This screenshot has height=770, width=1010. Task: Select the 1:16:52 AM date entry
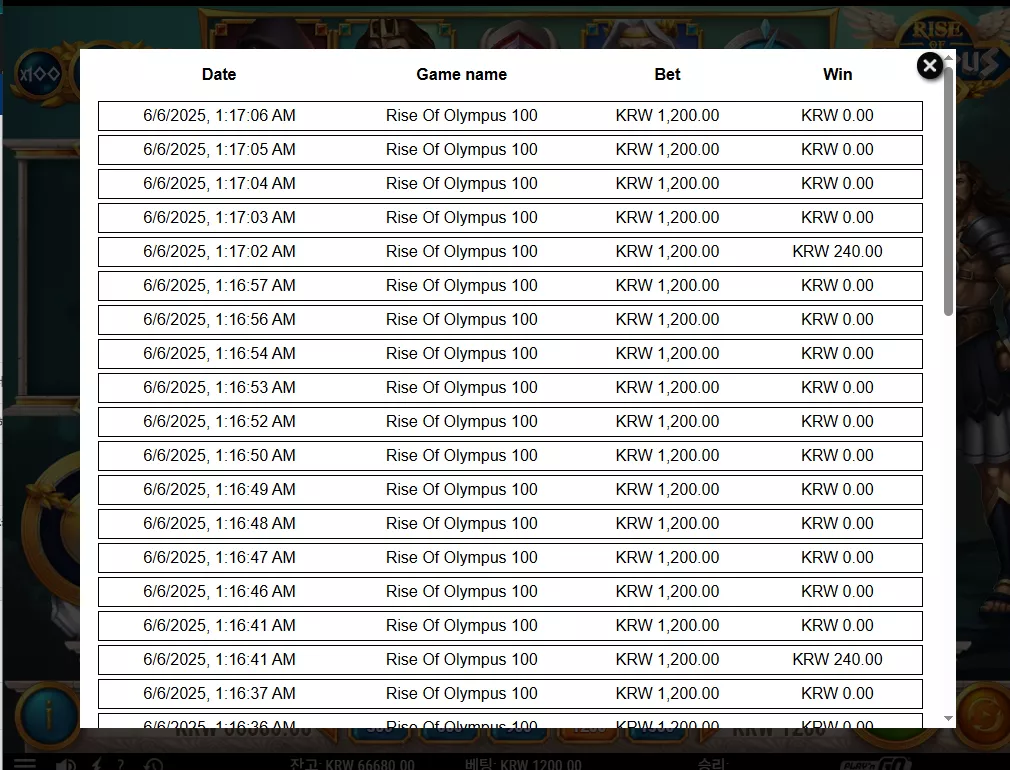219,421
